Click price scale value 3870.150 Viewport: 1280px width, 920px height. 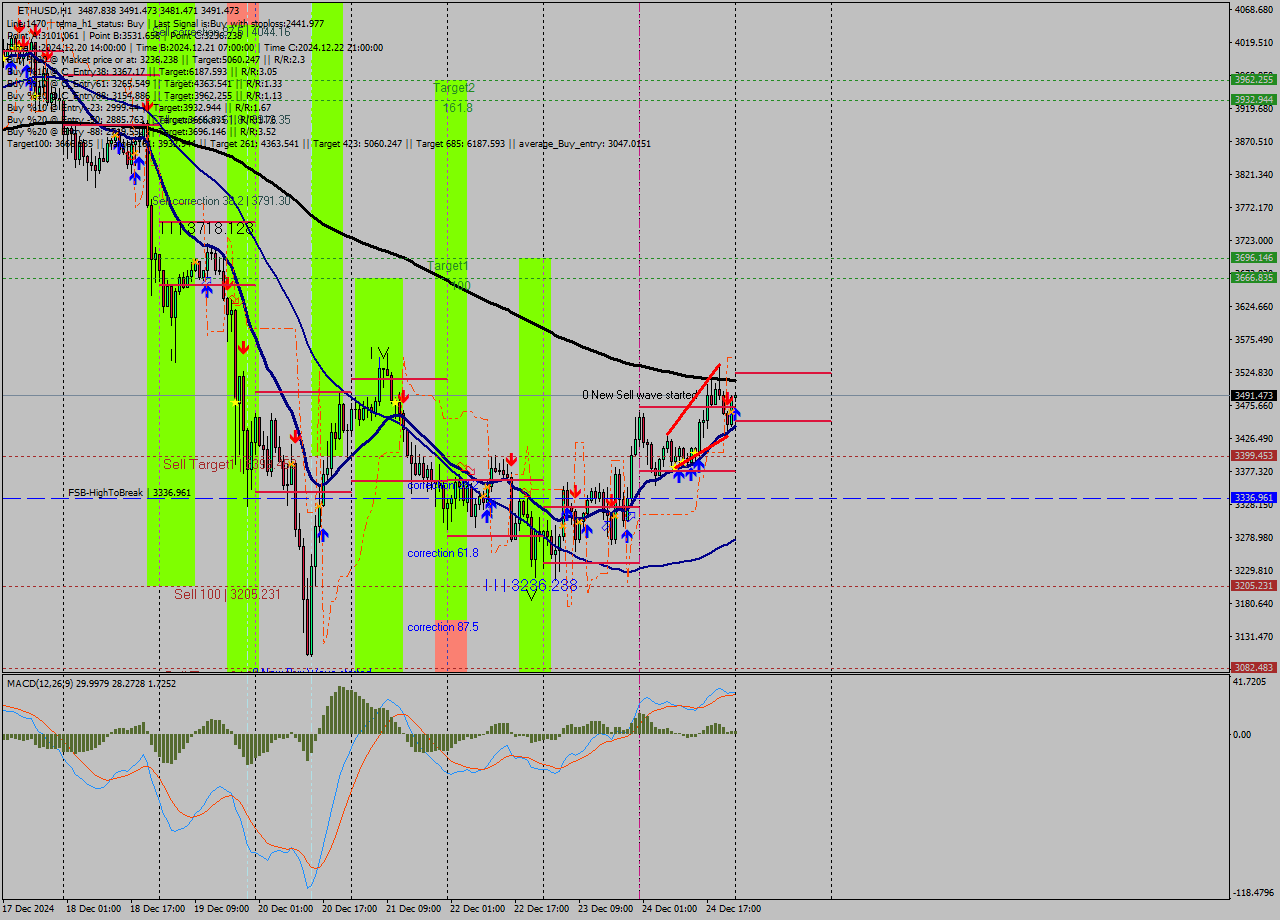[1253, 142]
